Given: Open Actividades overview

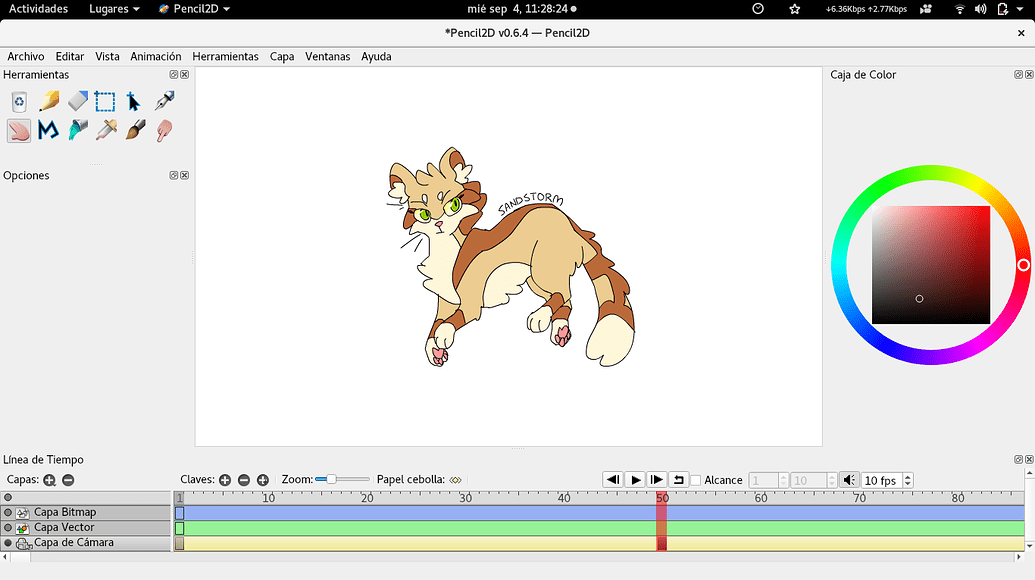Looking at the screenshot, I should click(x=38, y=9).
